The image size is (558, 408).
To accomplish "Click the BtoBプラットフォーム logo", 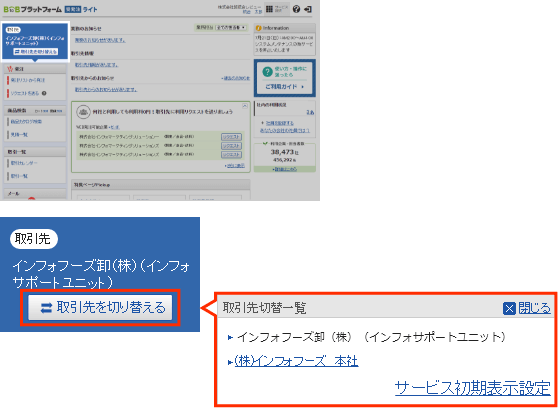I will pyautogui.click(x=32, y=9).
